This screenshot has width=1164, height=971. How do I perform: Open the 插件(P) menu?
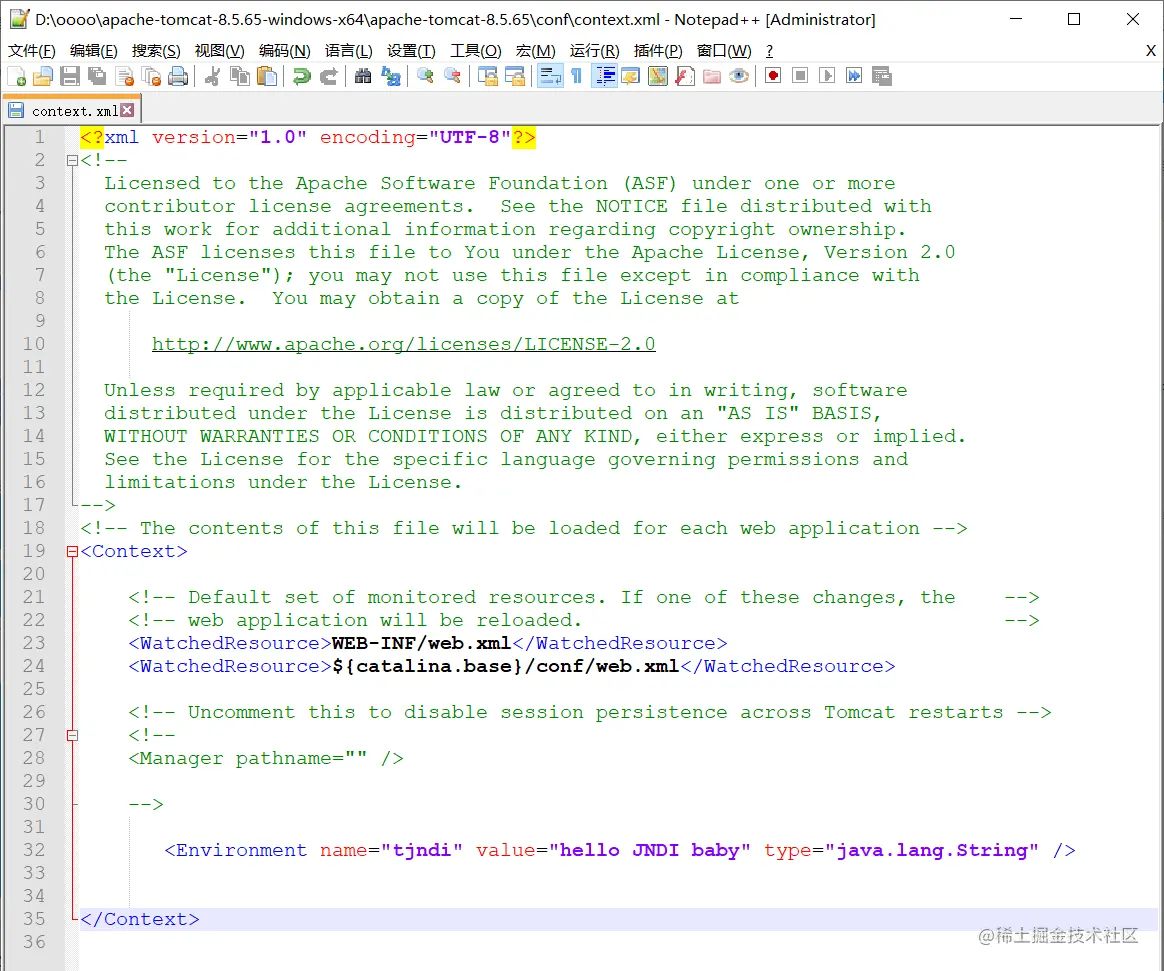click(658, 50)
